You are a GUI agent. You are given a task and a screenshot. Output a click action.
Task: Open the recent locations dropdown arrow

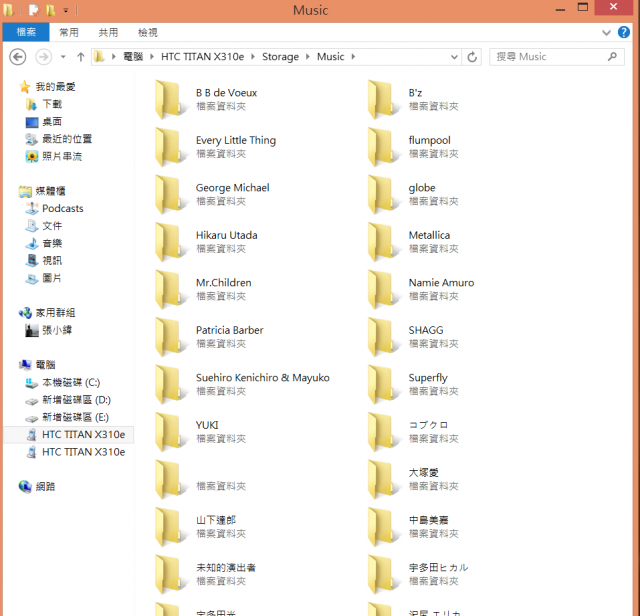point(63,57)
